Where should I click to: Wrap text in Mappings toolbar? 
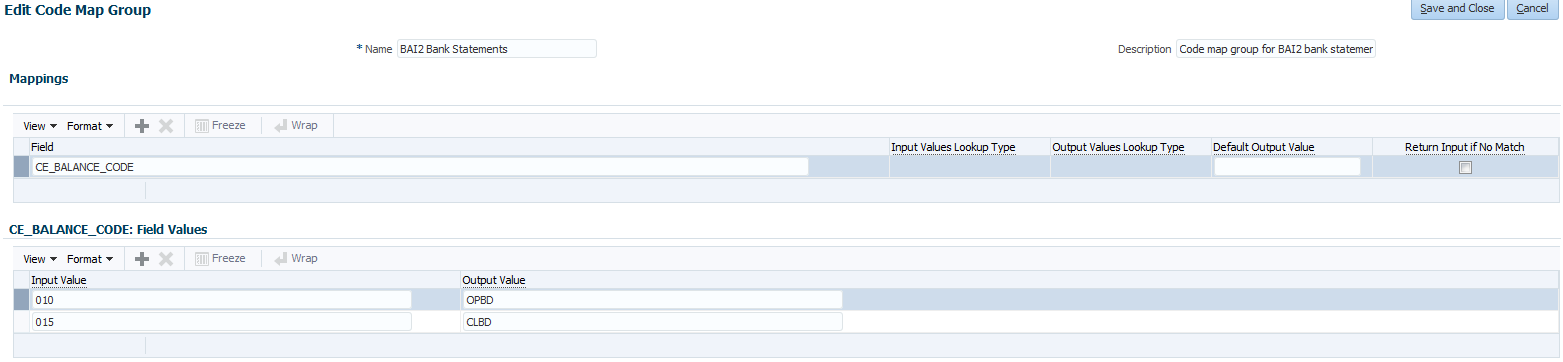(x=296, y=126)
